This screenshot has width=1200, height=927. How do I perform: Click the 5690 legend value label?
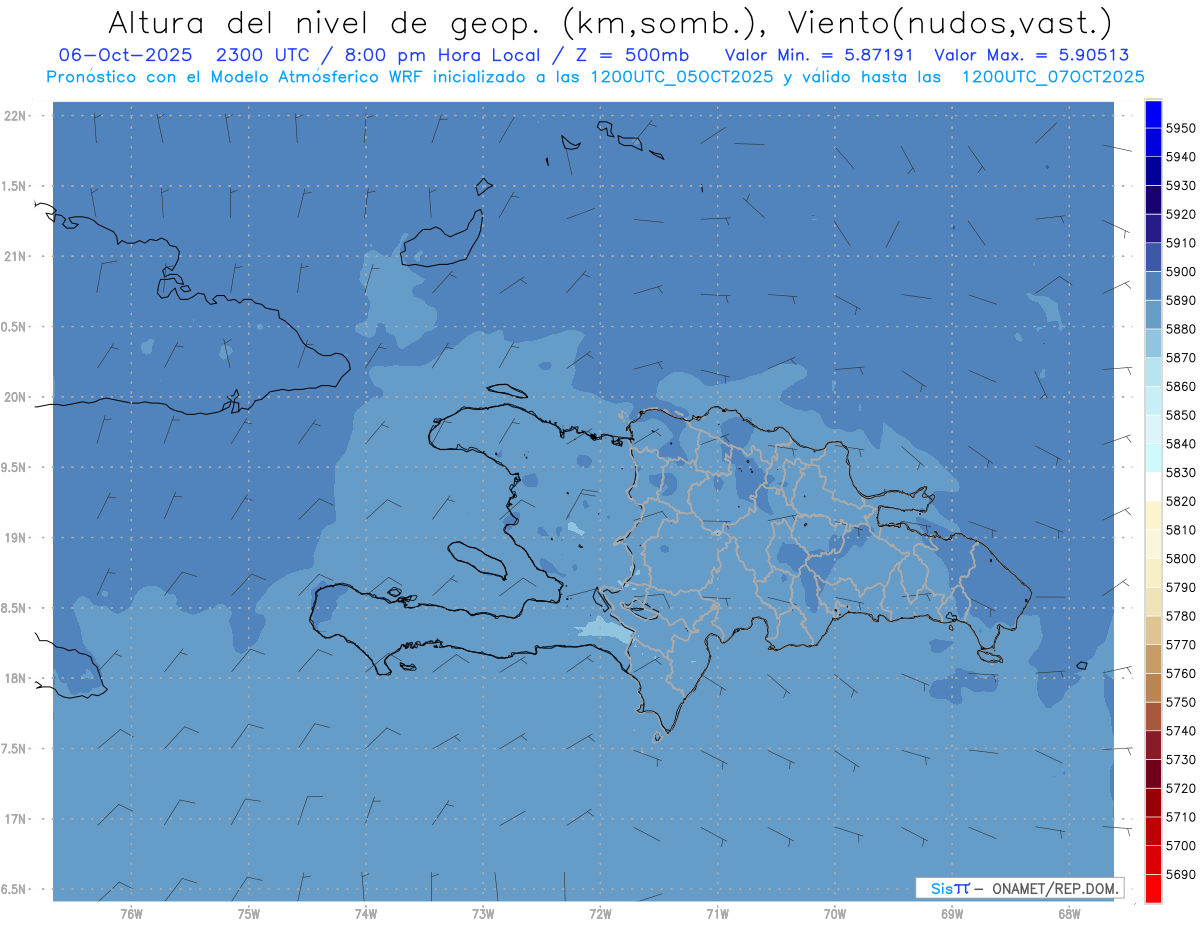click(x=1180, y=874)
